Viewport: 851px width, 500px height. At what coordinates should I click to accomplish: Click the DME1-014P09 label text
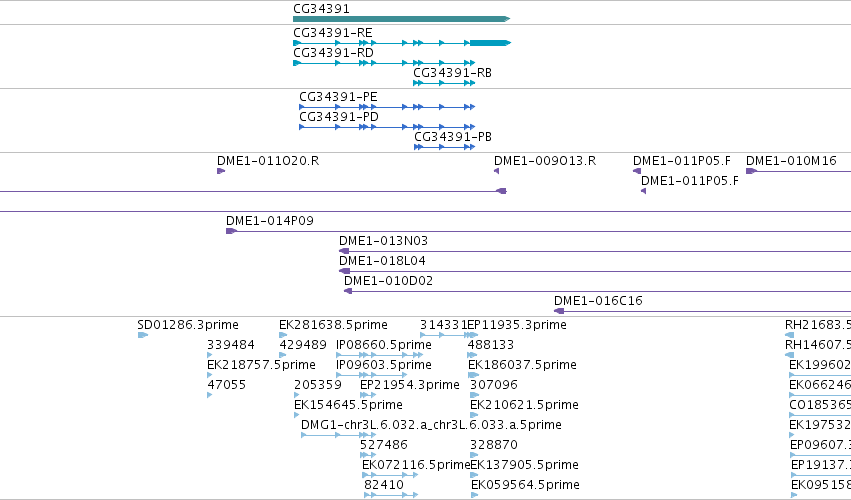(x=270, y=221)
